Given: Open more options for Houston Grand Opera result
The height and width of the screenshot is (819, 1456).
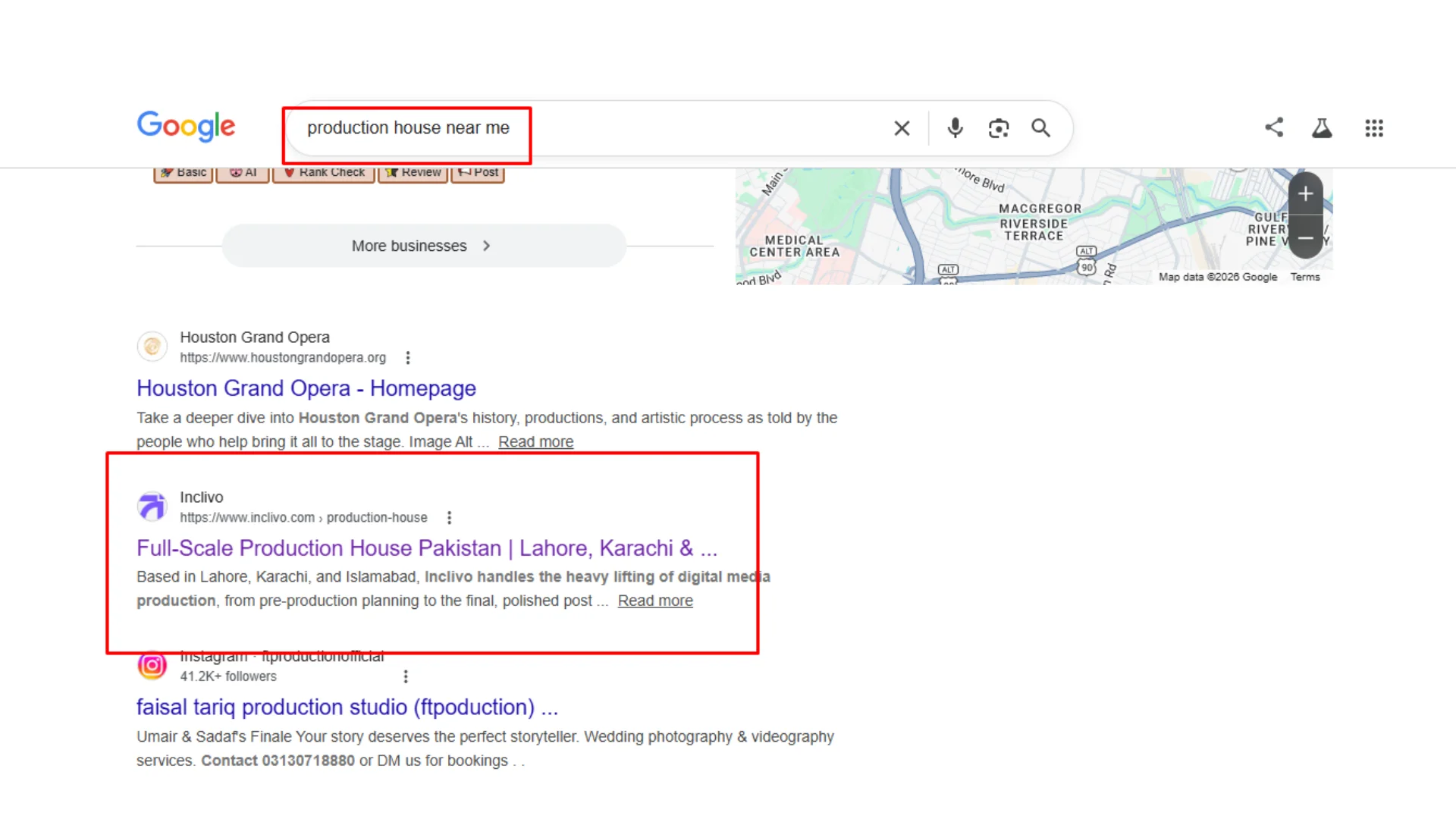Looking at the screenshot, I should click(x=408, y=358).
